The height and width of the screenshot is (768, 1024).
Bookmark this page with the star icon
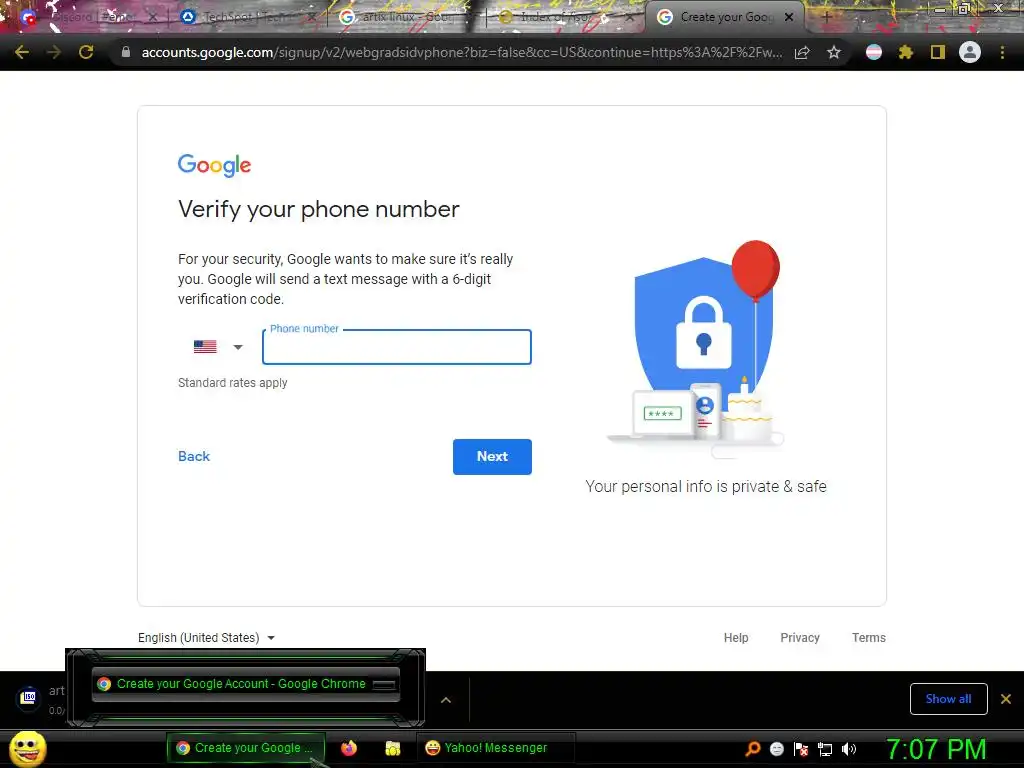pyautogui.click(x=834, y=52)
